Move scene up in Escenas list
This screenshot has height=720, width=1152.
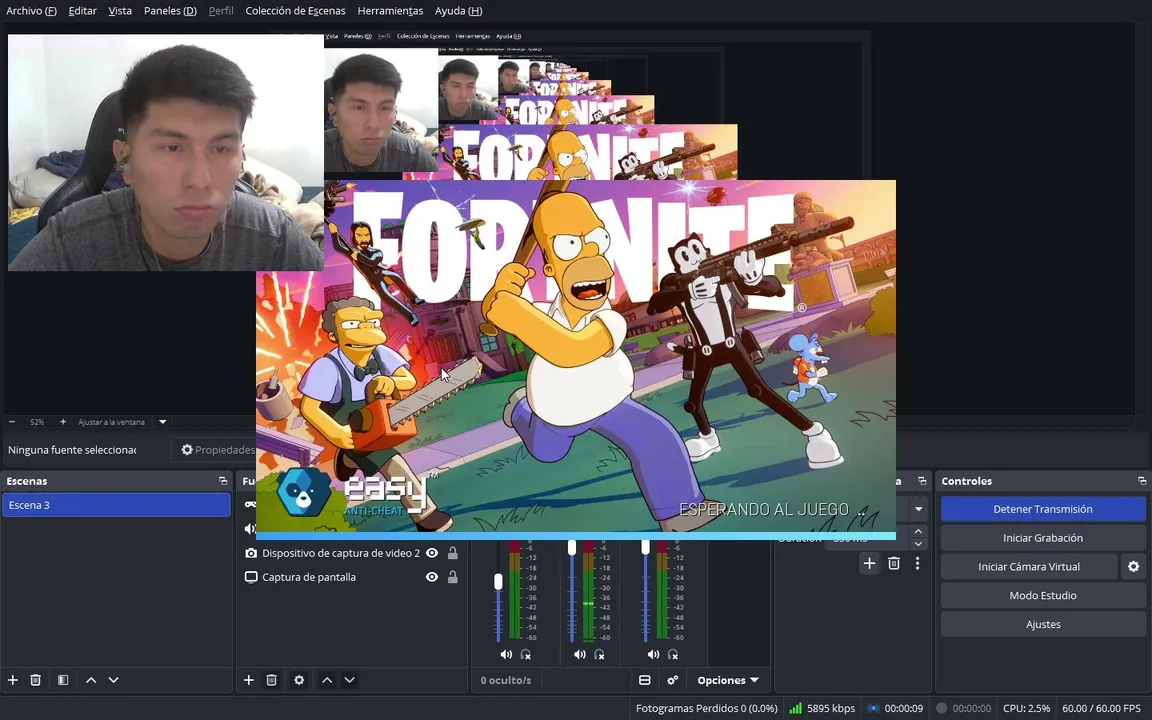(91, 680)
